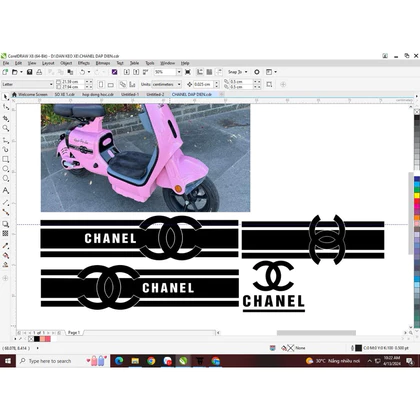The height and width of the screenshot is (420, 420).
Task: Open the Bitmaps menu
Action: 103,63
